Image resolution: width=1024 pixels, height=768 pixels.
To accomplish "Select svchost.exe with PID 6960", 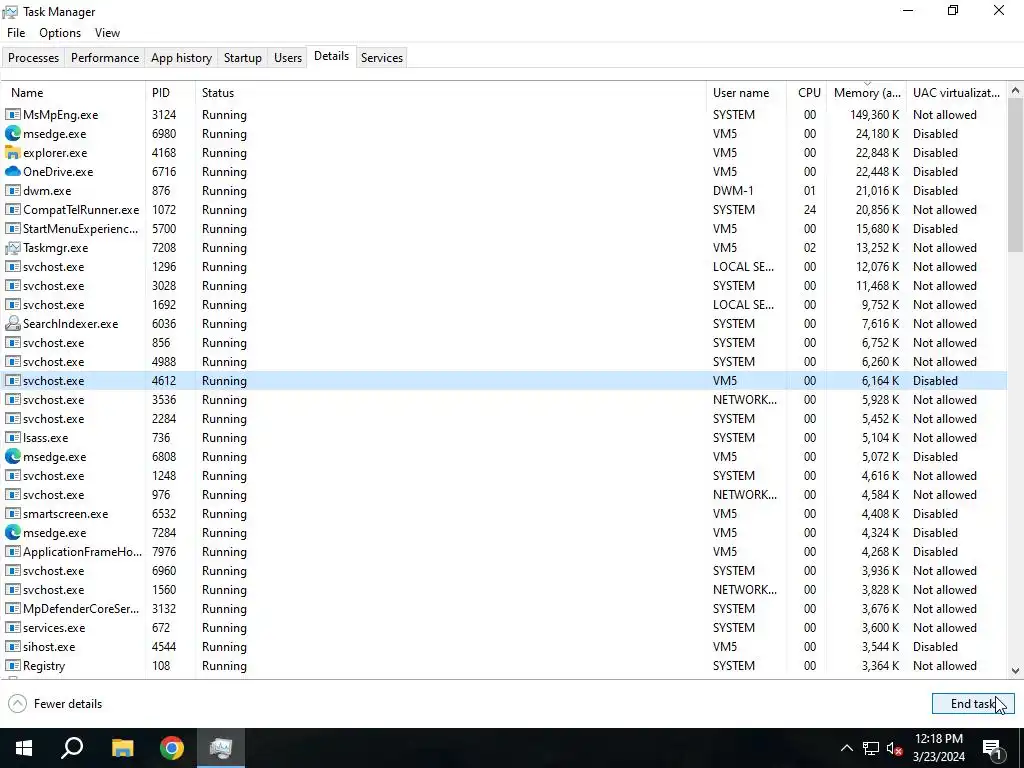I will click(x=504, y=571).
